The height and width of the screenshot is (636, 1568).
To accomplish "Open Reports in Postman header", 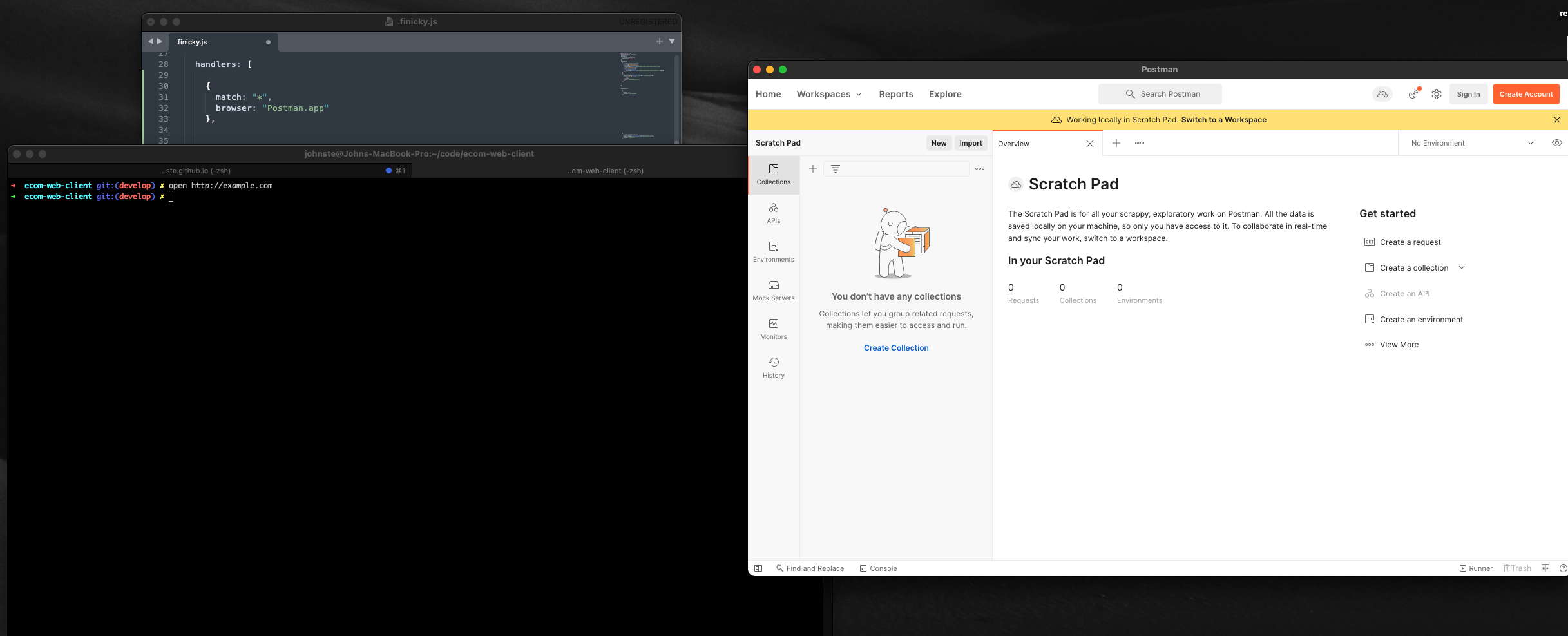I will pyautogui.click(x=895, y=94).
